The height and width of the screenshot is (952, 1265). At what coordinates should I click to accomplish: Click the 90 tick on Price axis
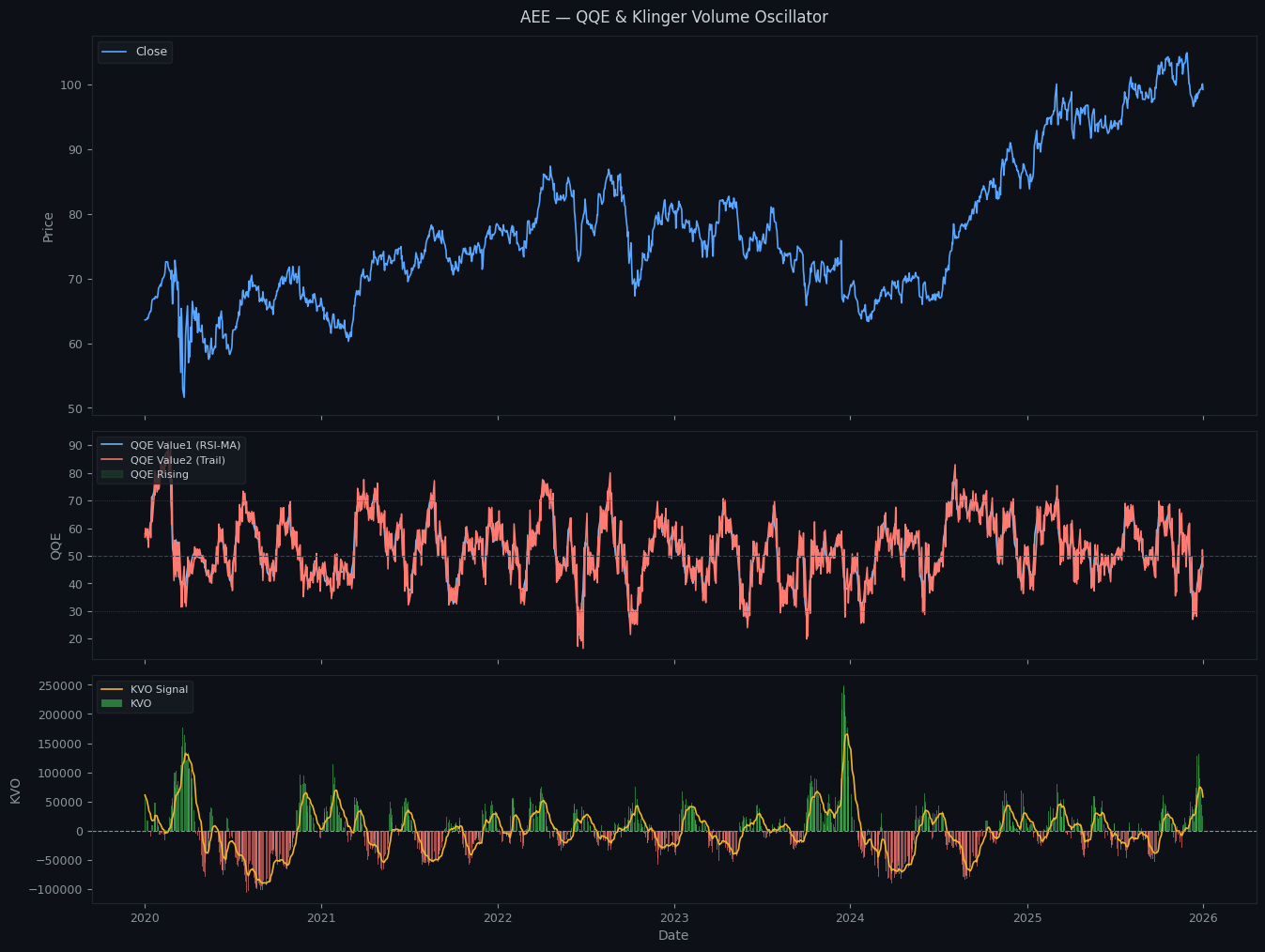76,149
